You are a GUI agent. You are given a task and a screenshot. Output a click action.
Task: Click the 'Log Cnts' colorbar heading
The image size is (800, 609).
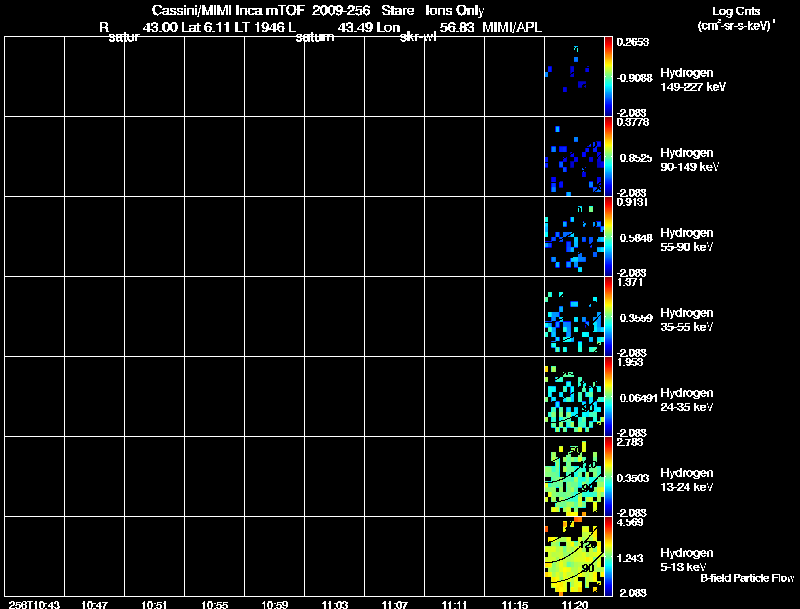[x=736, y=11]
